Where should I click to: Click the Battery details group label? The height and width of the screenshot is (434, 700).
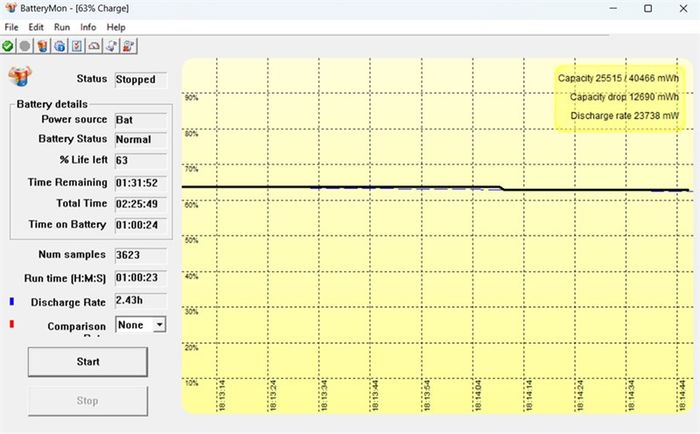tap(52, 104)
